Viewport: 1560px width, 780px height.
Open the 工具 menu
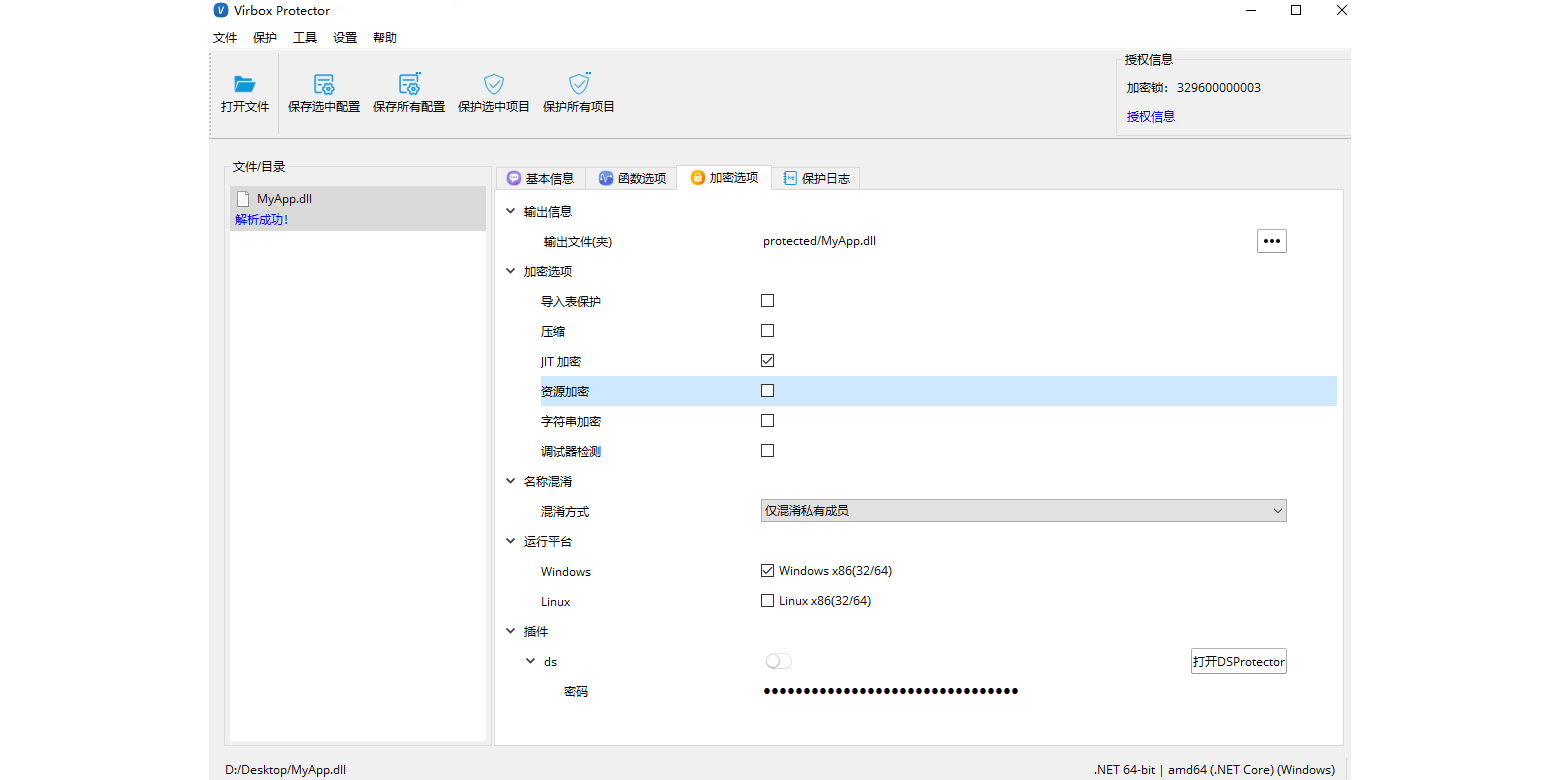click(x=305, y=37)
